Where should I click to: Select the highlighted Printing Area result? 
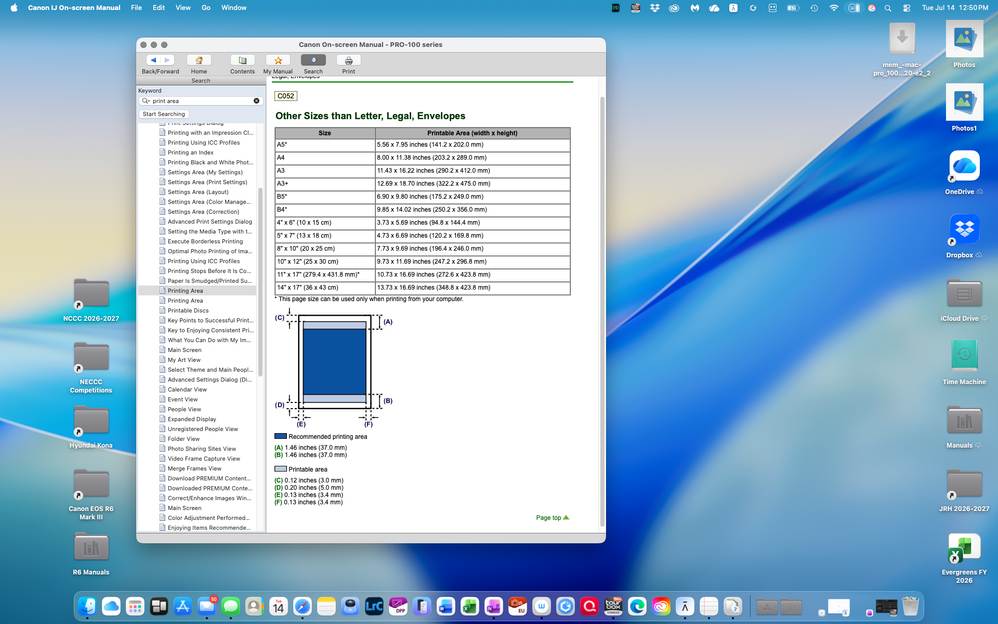(x=185, y=290)
